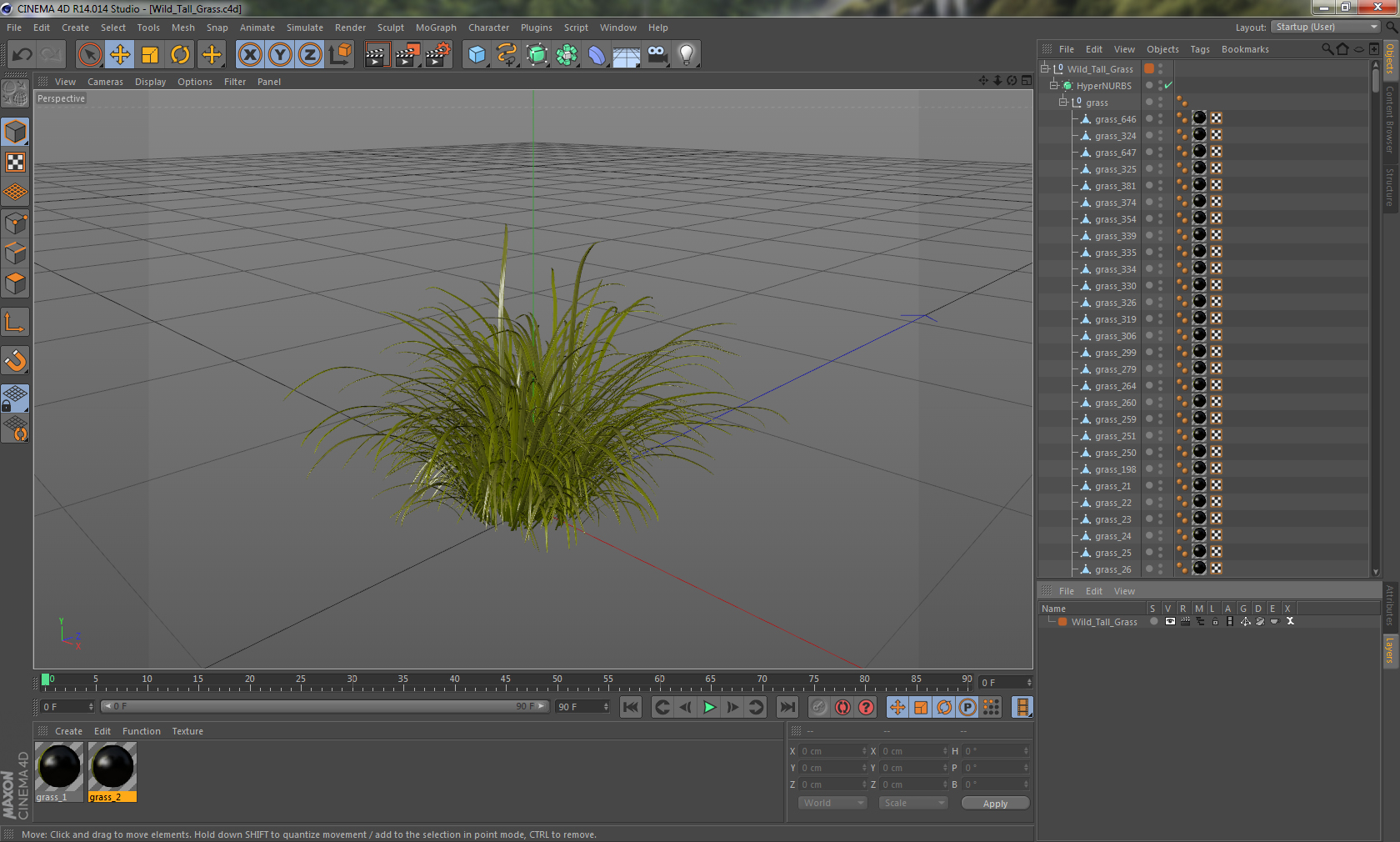The width and height of the screenshot is (1400, 842).
Task: Open Object Manager Tags menu
Action: 1199,49
